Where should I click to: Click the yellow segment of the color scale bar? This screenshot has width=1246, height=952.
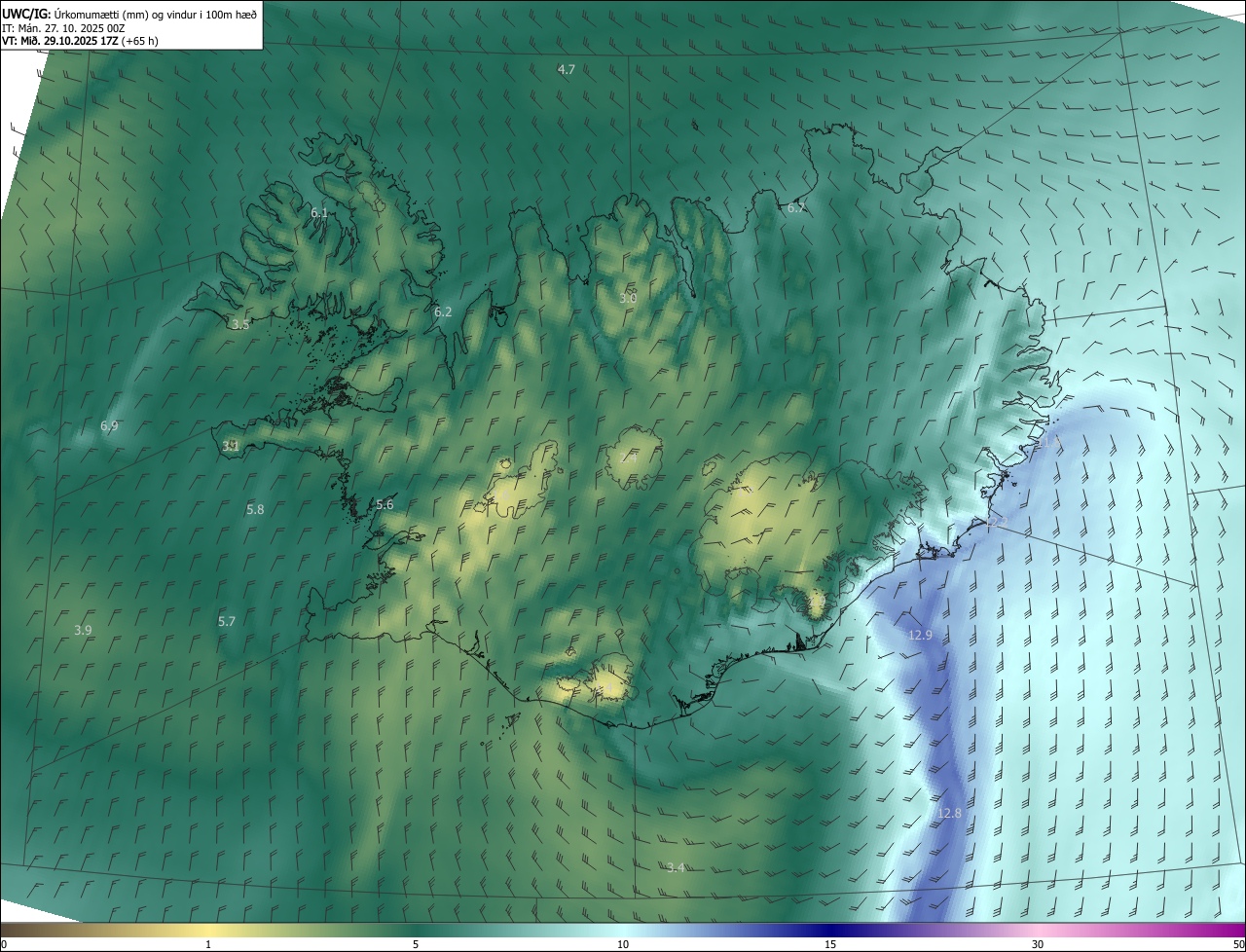[x=208, y=930]
